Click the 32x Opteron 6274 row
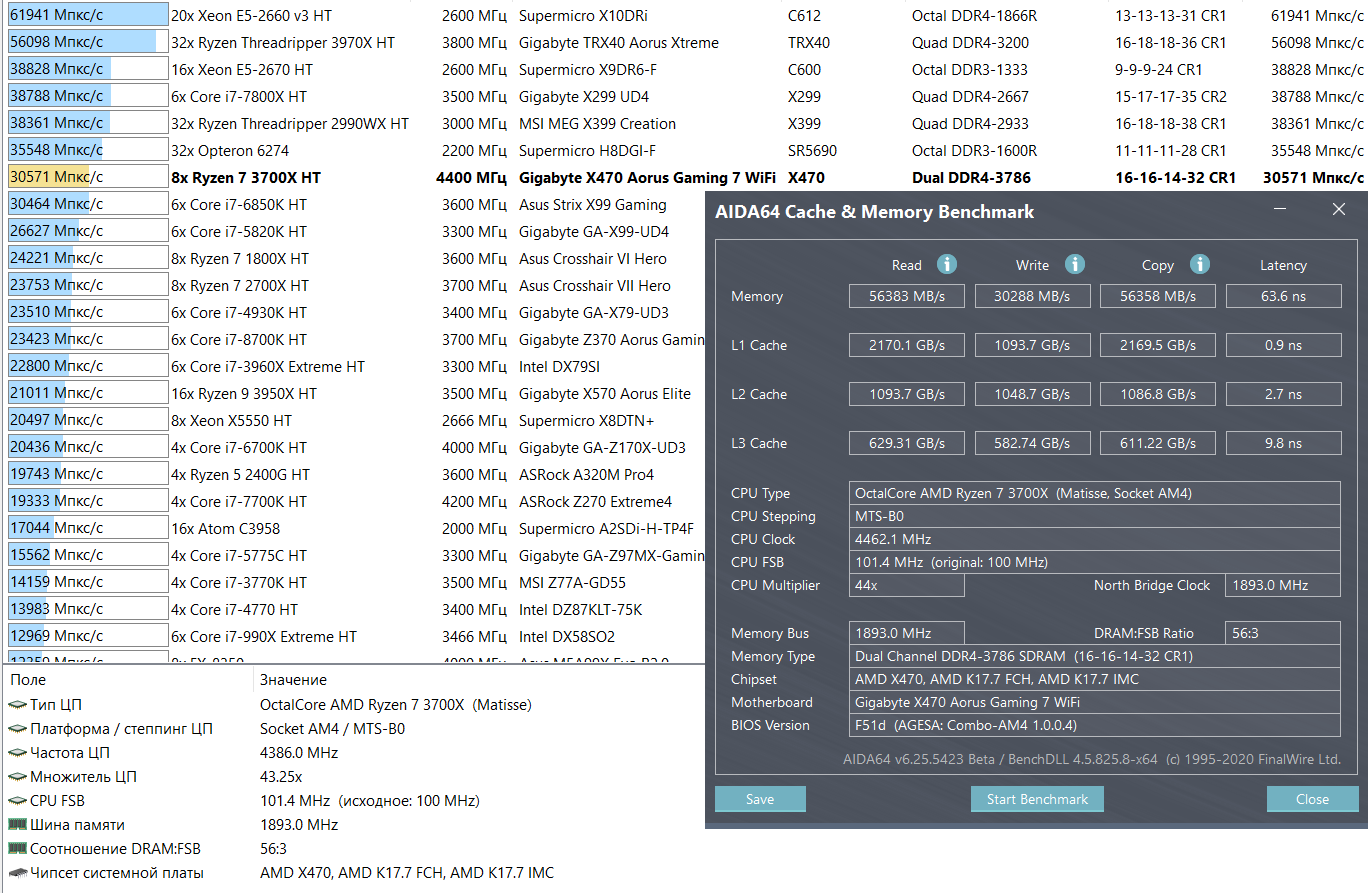The height and width of the screenshot is (893, 1368). 684,150
